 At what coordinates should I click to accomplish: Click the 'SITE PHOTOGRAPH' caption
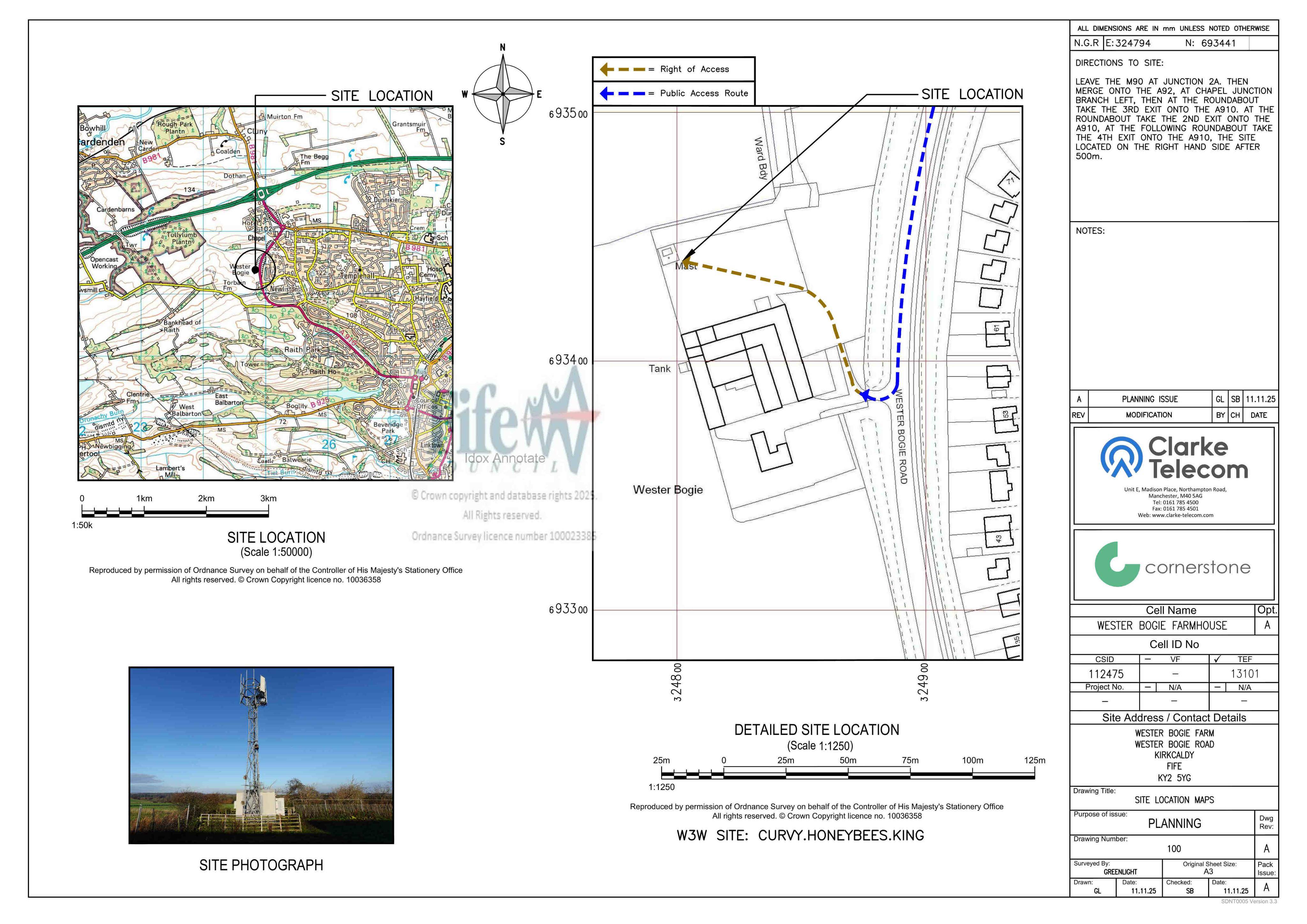pos(261,866)
